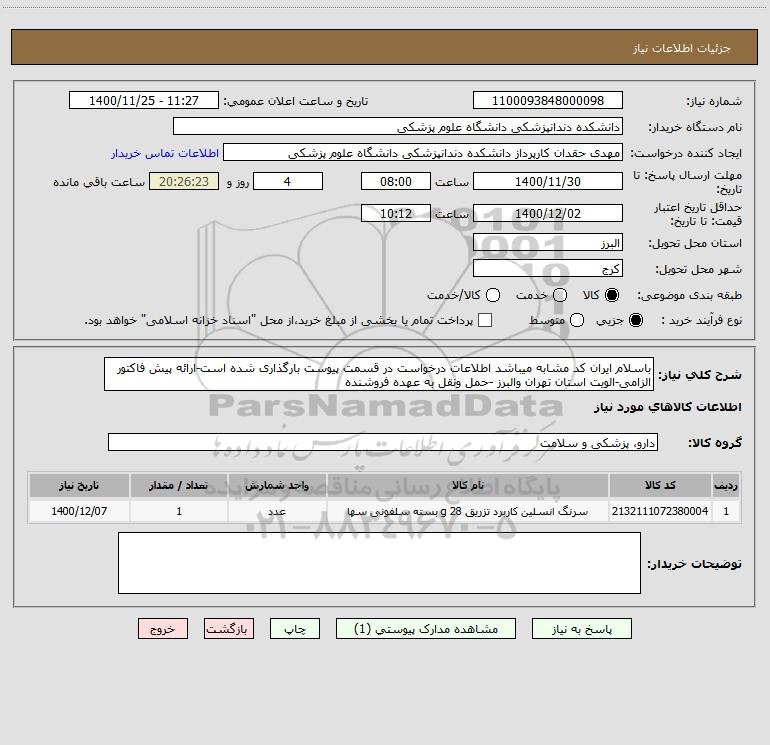
Task: Click the insulin syringe product name cell
Action: click(468, 511)
